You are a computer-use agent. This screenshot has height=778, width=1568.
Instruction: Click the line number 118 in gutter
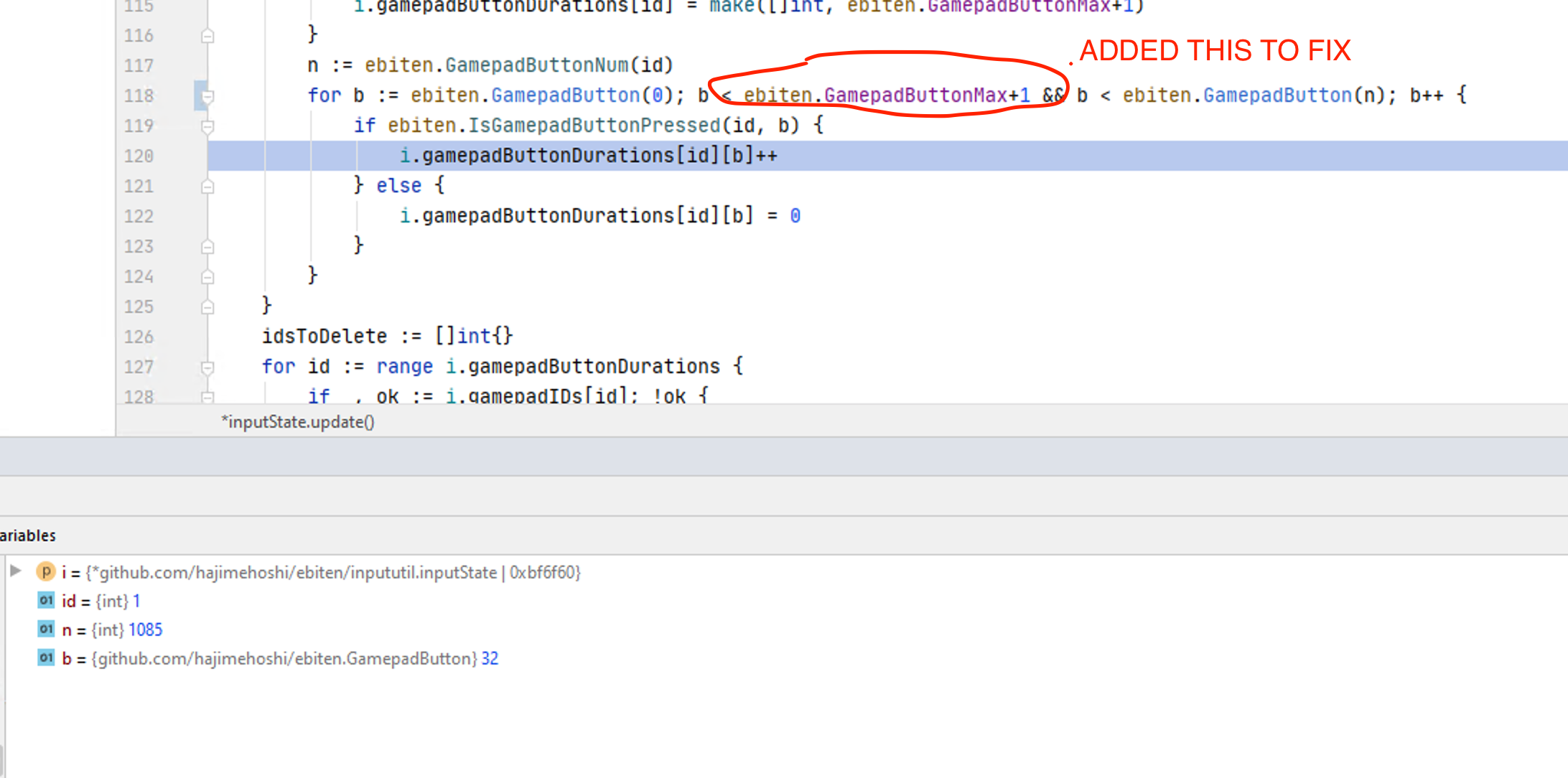[139, 95]
